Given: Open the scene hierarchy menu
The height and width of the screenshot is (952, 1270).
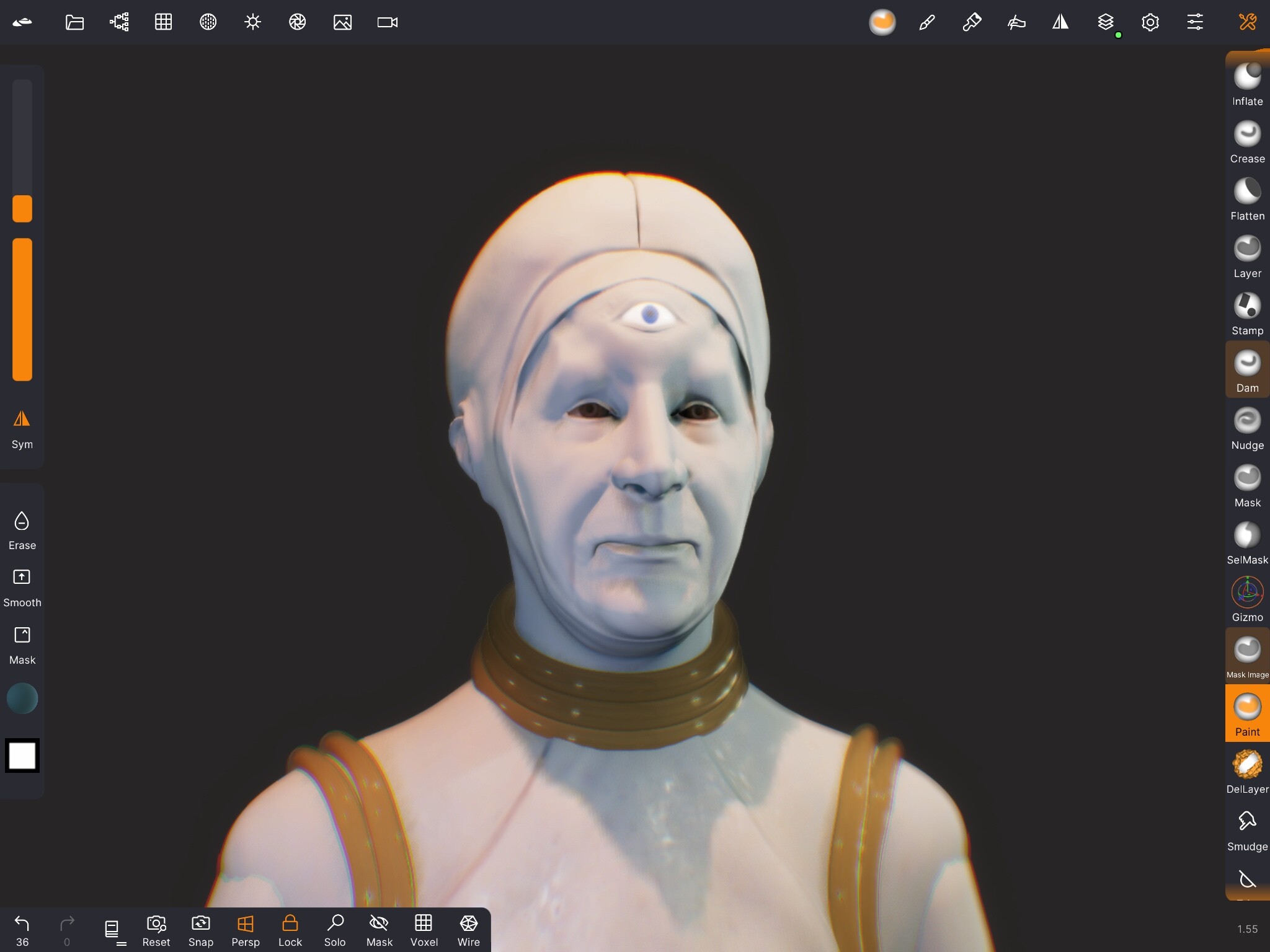Looking at the screenshot, I should pyautogui.click(x=119, y=22).
